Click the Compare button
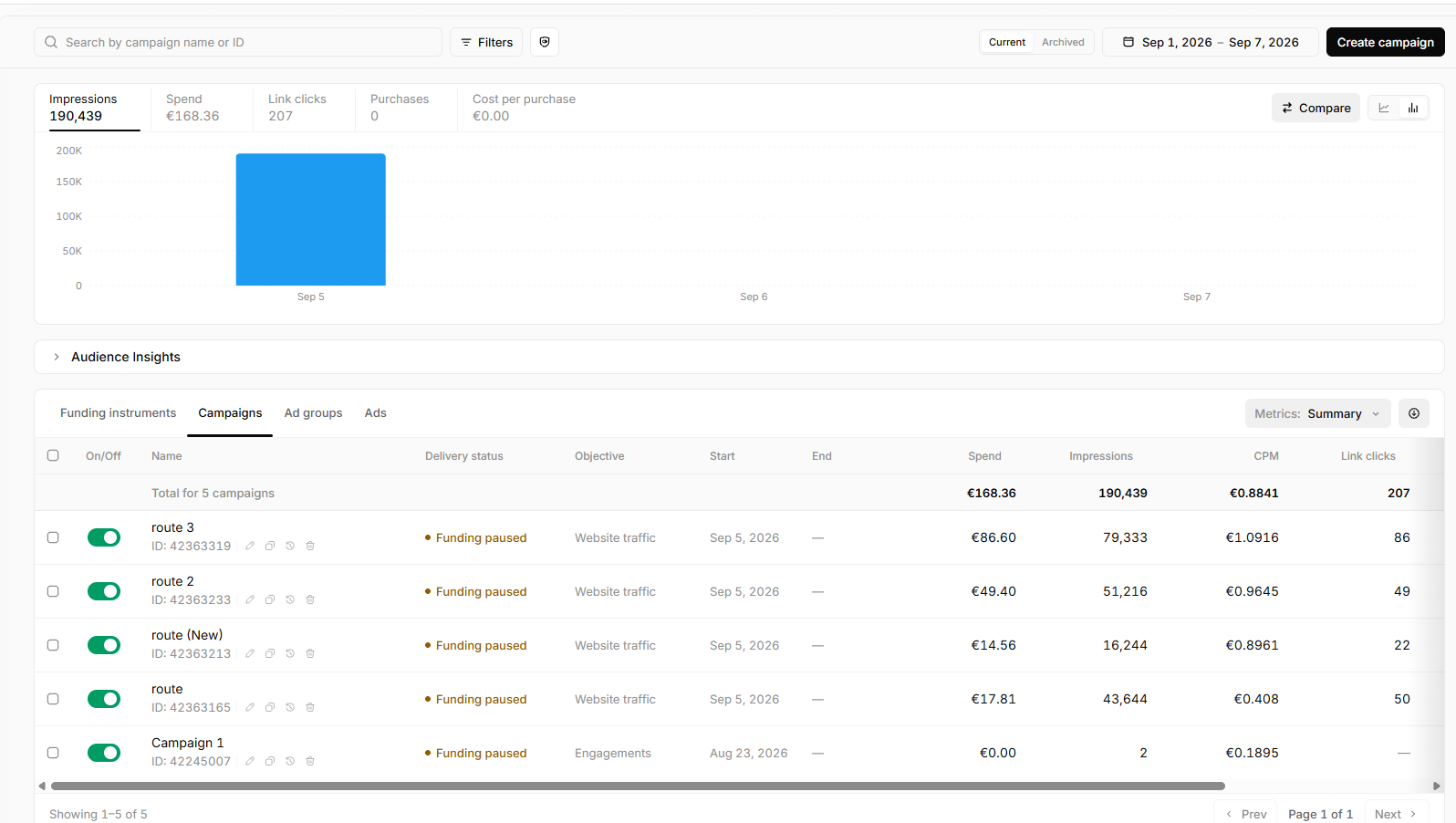 coord(1316,108)
